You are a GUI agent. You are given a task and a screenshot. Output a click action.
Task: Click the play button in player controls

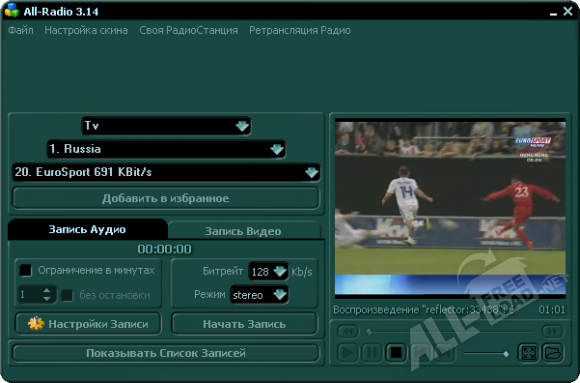click(347, 353)
